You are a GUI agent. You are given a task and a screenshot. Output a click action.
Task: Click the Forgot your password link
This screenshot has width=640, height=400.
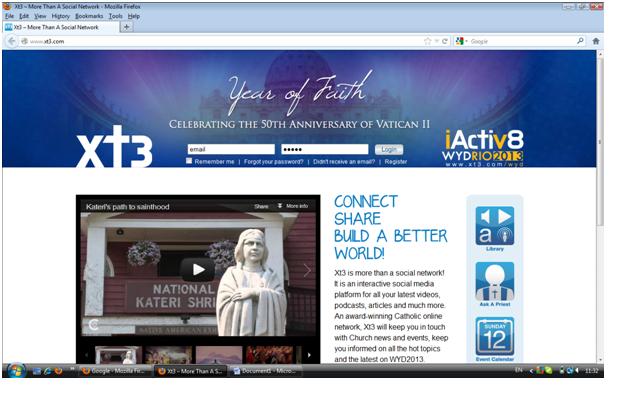click(x=273, y=161)
